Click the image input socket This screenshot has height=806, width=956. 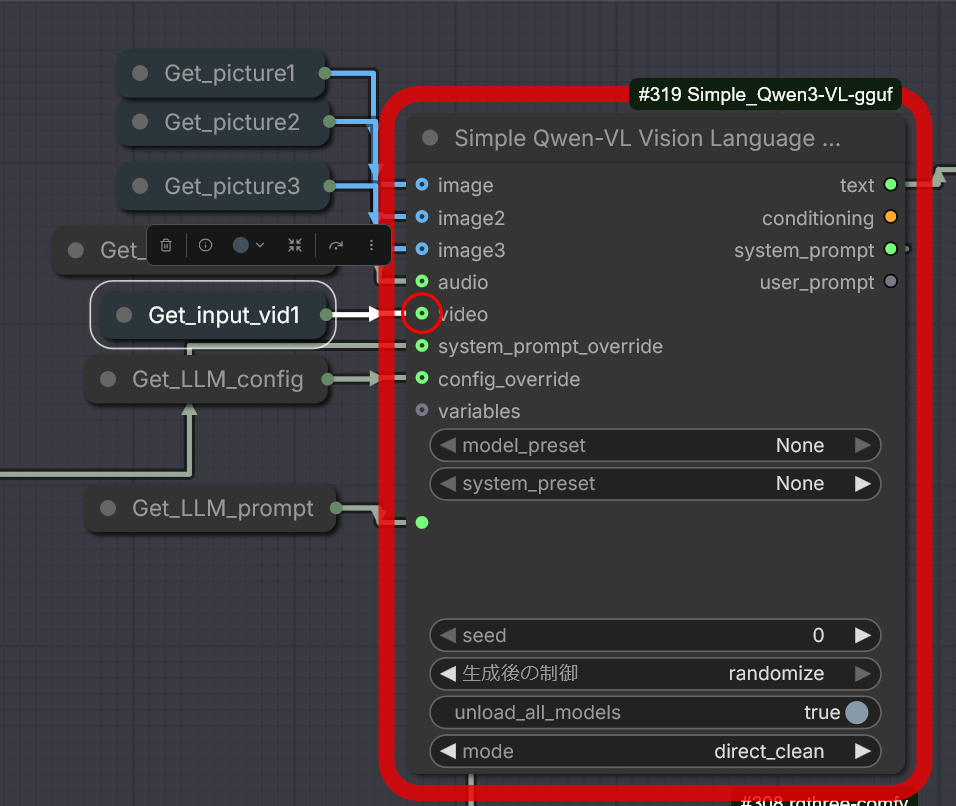pos(422,185)
